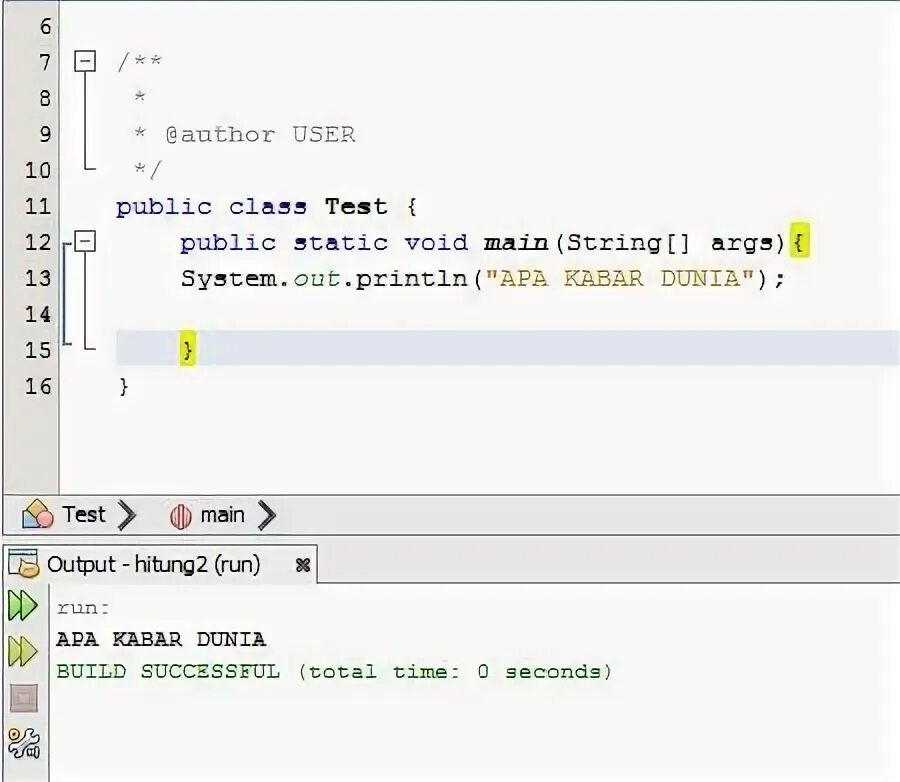The width and height of the screenshot is (900, 782).
Task: Select the Test class icon in breadcrumb
Action: tap(40, 514)
